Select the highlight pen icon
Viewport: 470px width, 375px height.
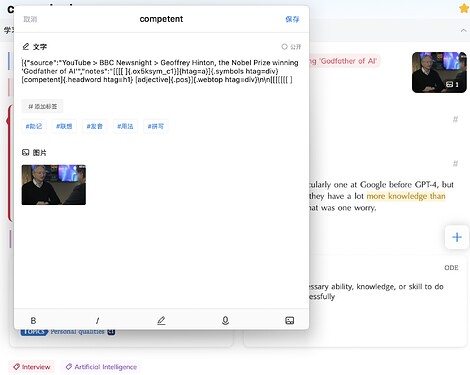tap(161, 321)
